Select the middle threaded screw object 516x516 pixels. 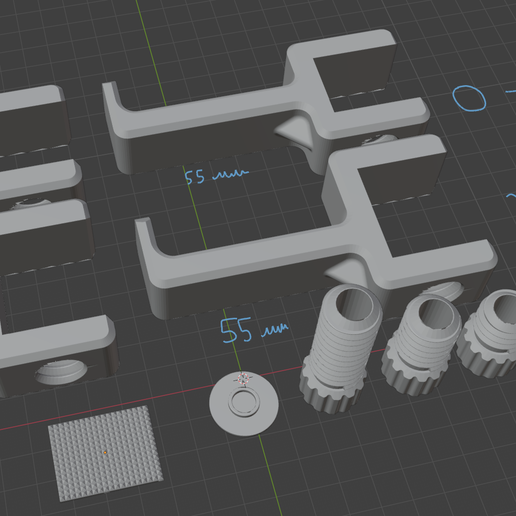421,345
